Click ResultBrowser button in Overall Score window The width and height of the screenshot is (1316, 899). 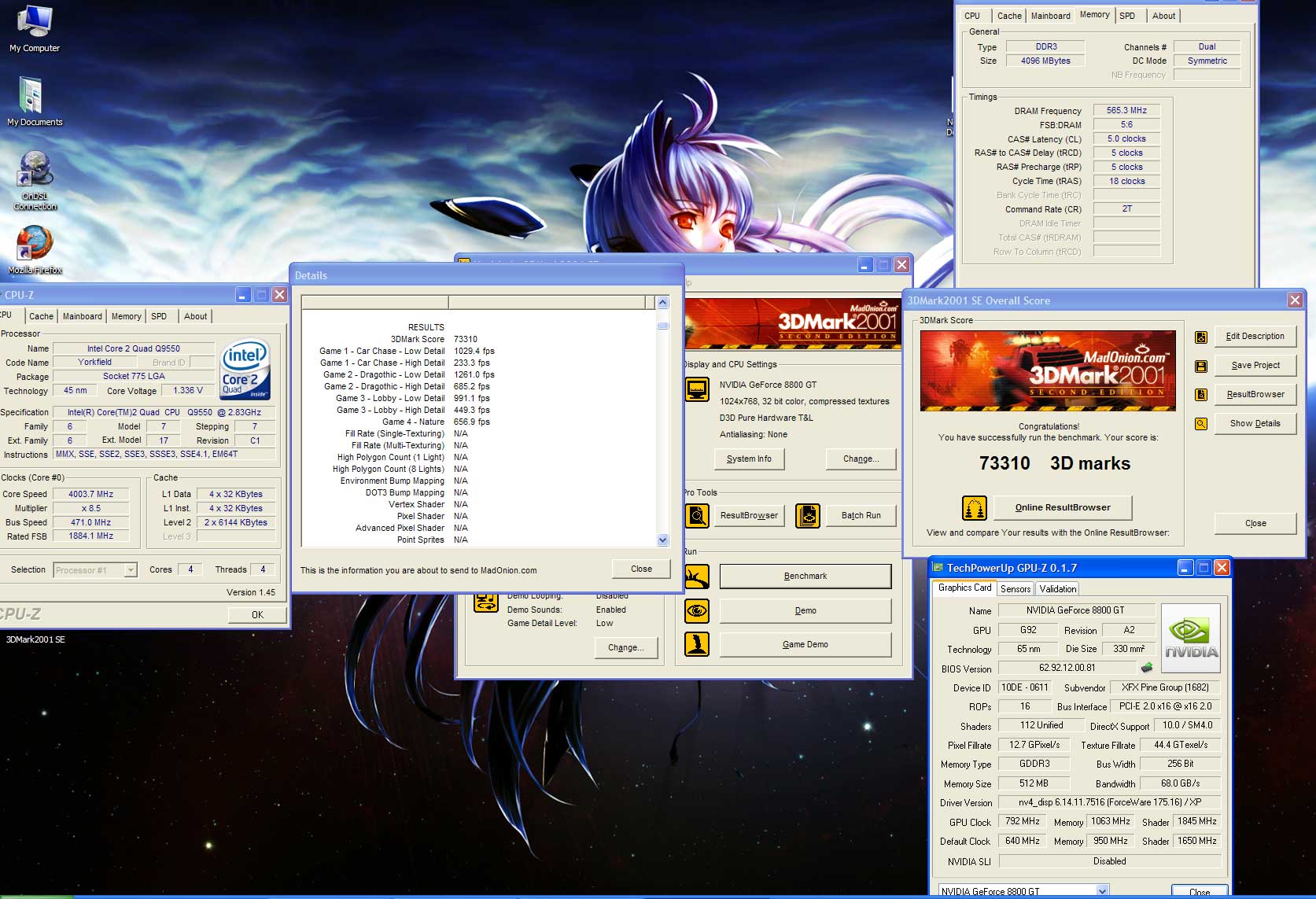[1255, 395]
